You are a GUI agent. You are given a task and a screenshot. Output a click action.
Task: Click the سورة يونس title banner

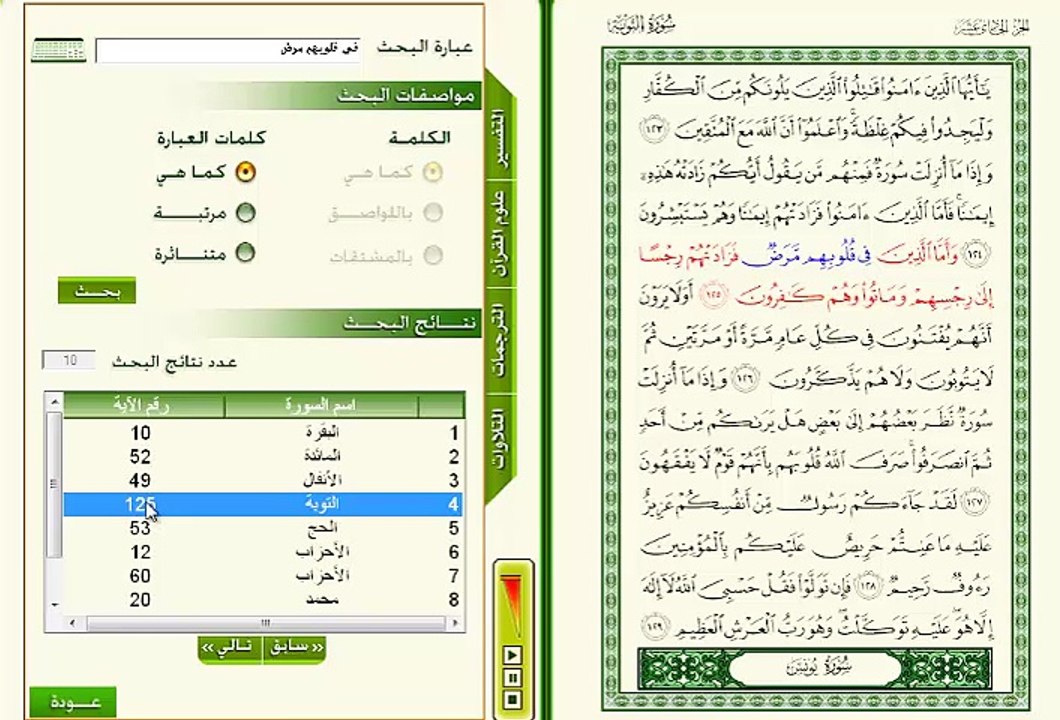815,669
